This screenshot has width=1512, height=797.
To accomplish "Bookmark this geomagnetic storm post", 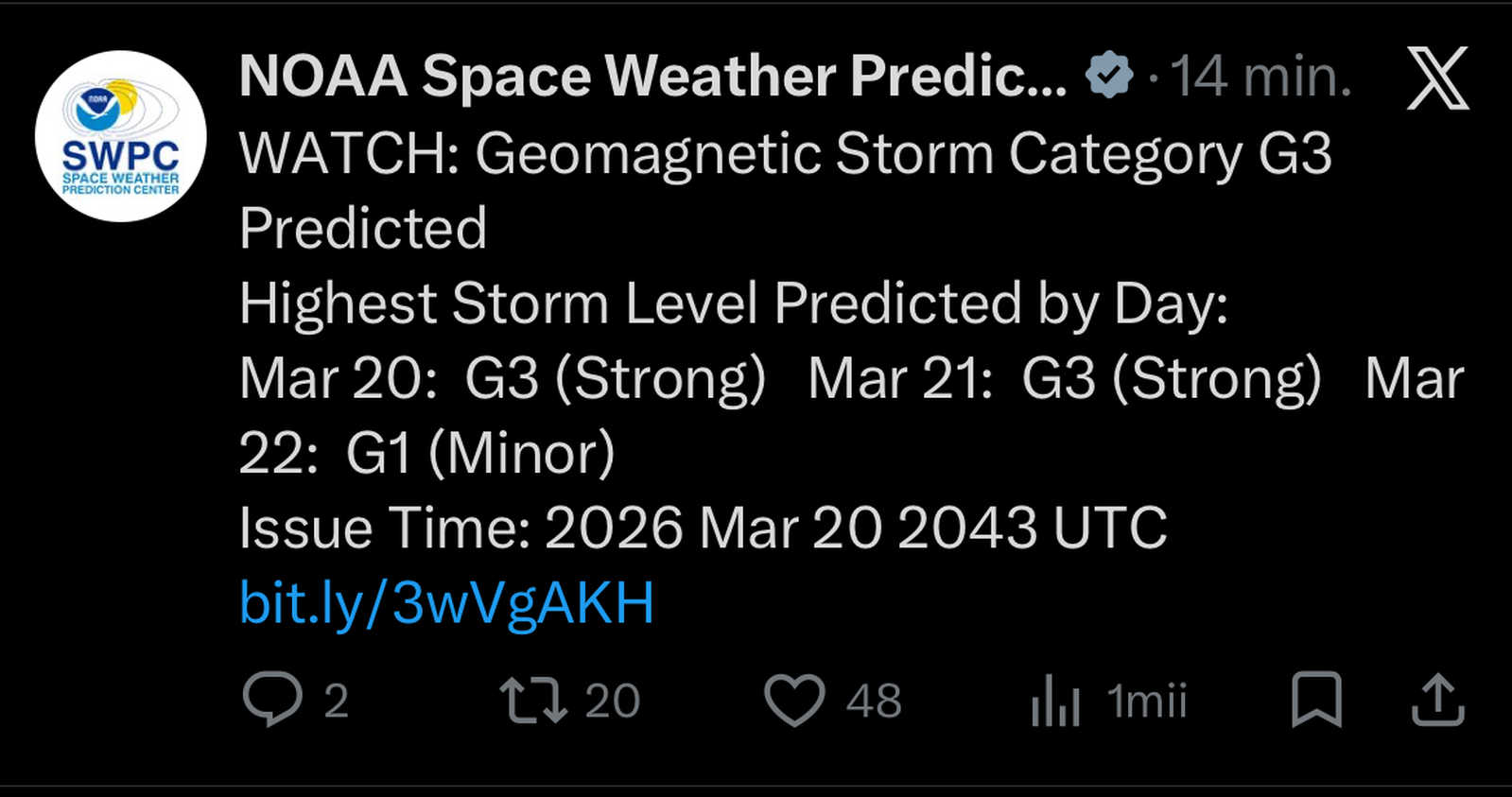I will (x=1316, y=700).
